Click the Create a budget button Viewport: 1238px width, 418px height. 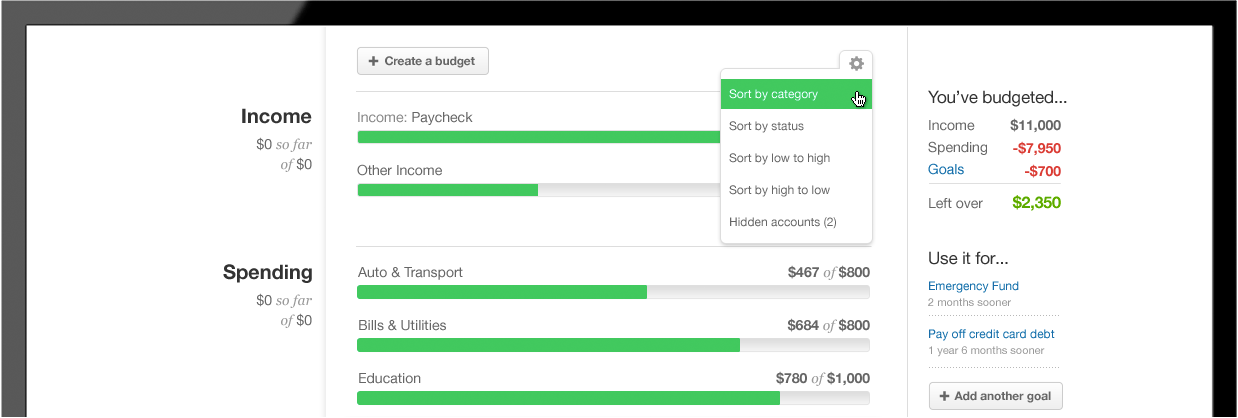click(422, 61)
